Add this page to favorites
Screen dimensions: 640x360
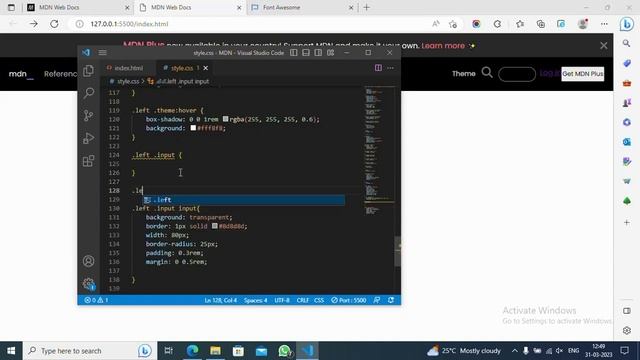tap(453, 24)
